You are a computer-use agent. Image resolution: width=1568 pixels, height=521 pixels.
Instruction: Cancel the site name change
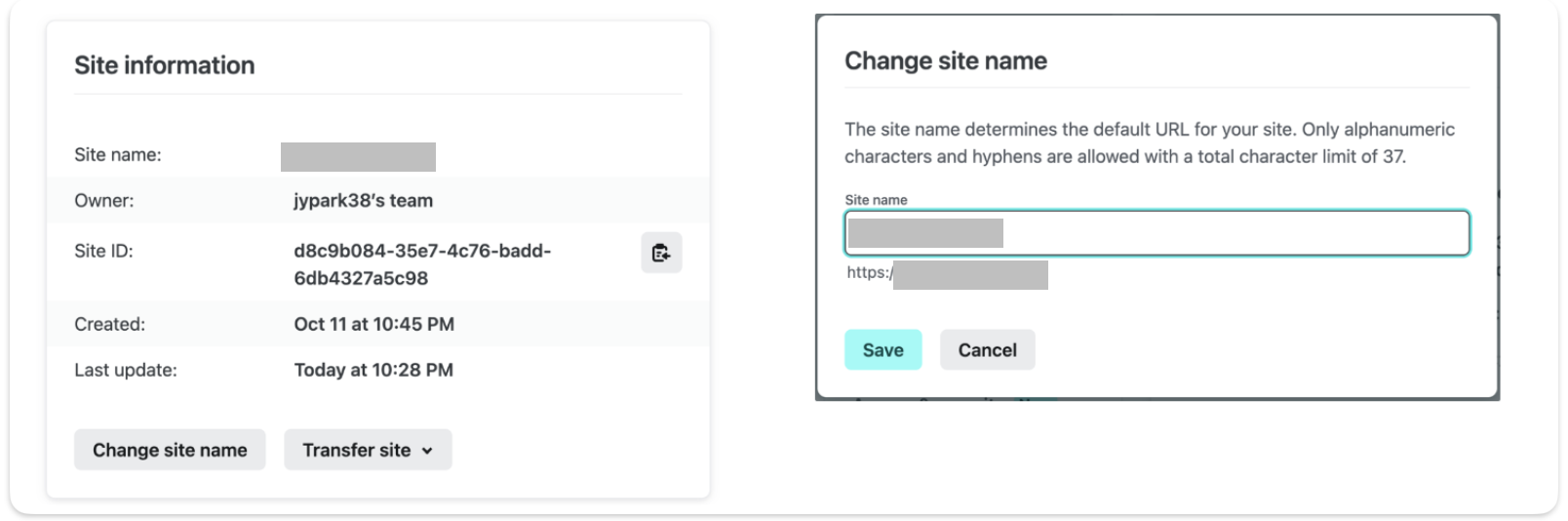tap(987, 350)
